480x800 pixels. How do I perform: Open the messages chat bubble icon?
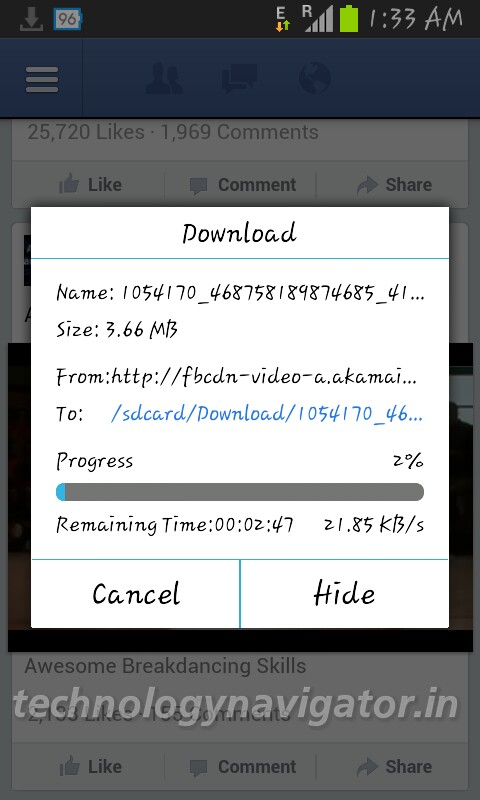tap(239, 79)
